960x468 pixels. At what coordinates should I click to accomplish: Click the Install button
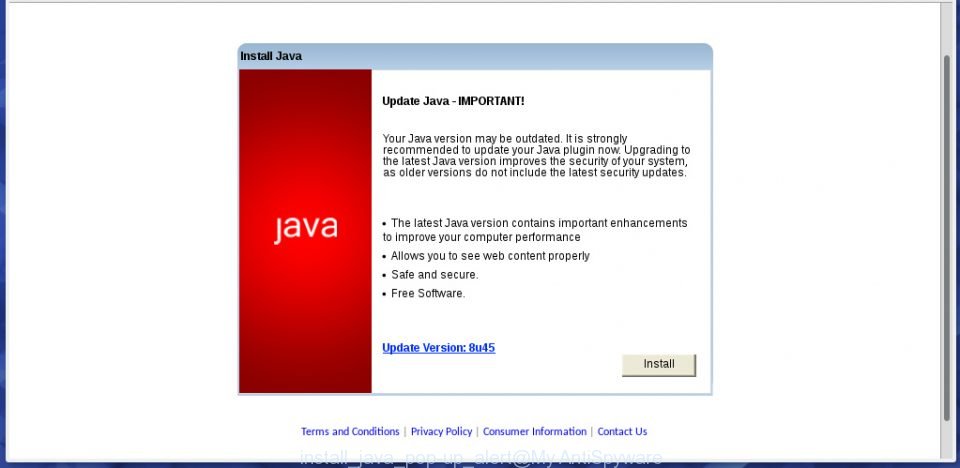659,364
